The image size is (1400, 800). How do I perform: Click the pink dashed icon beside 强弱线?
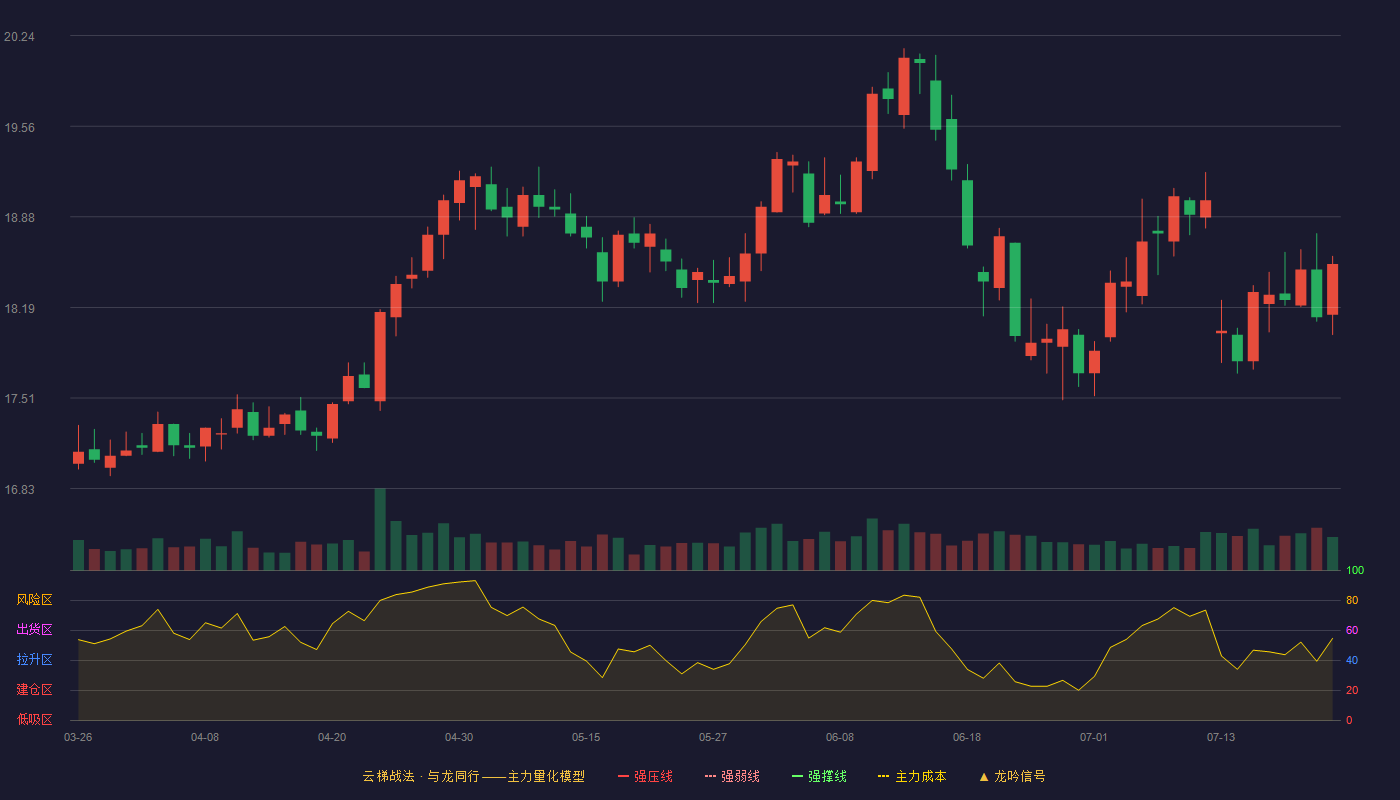(x=710, y=776)
